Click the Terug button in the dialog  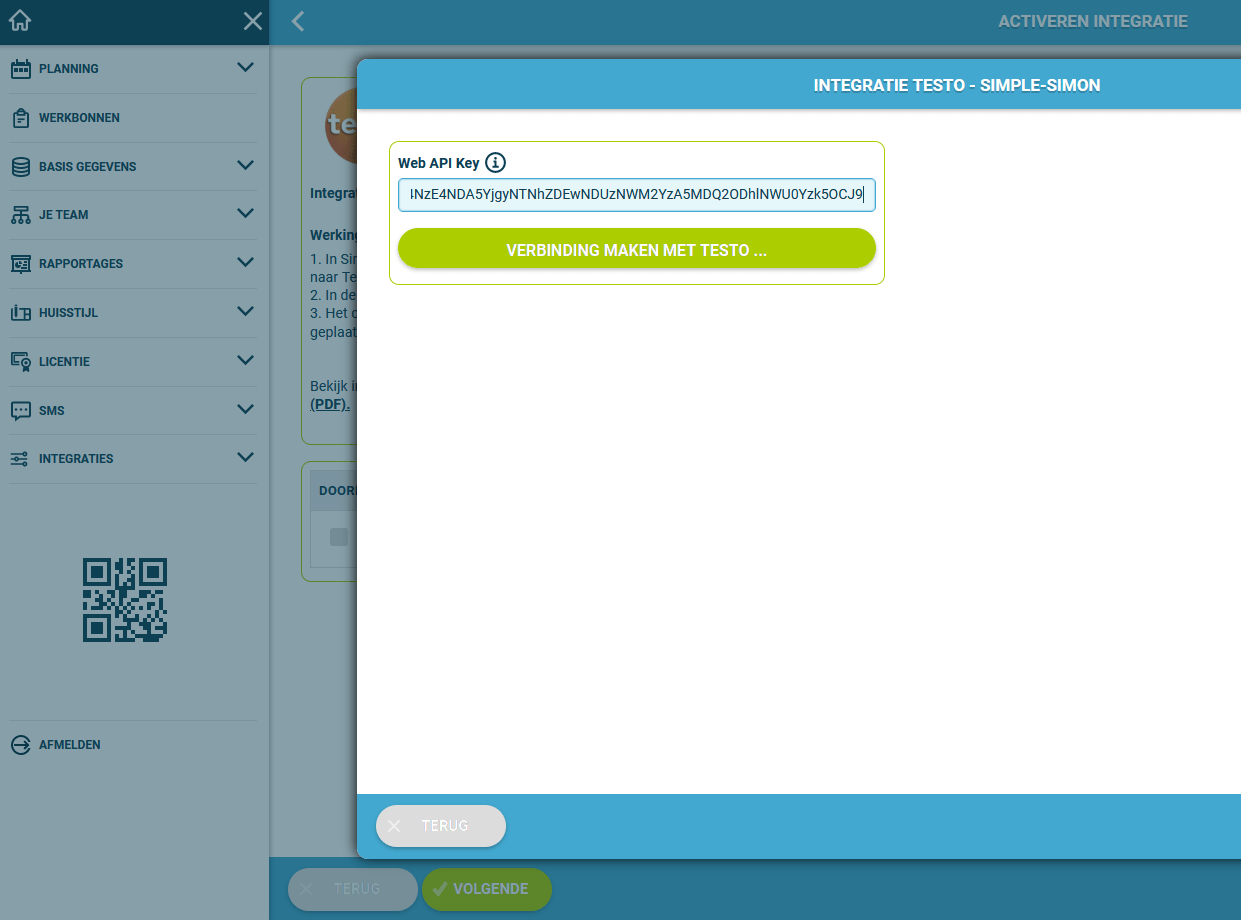441,826
